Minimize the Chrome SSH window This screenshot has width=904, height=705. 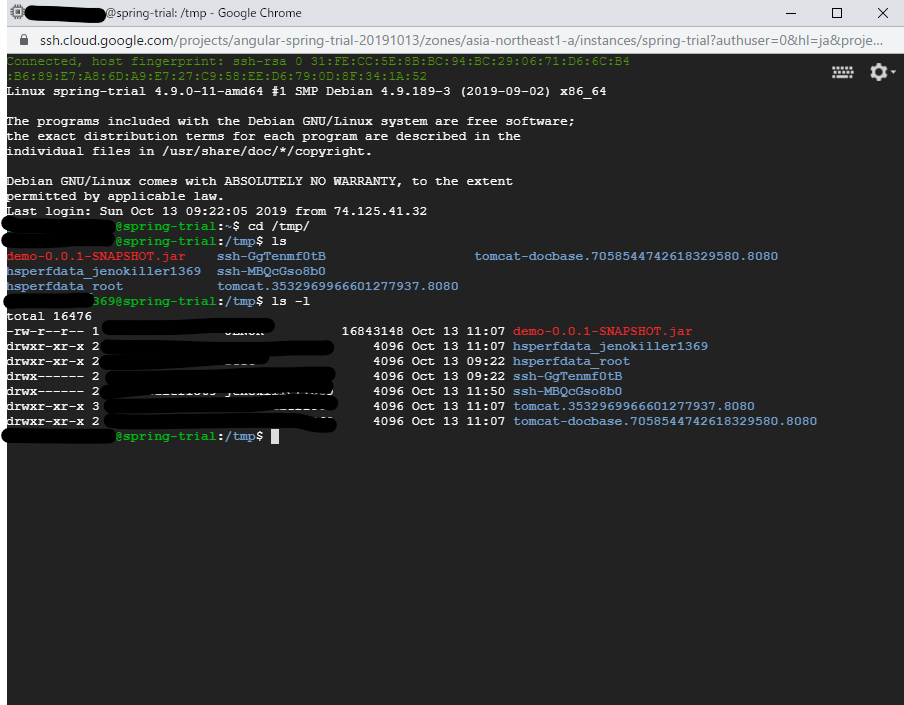pos(791,13)
